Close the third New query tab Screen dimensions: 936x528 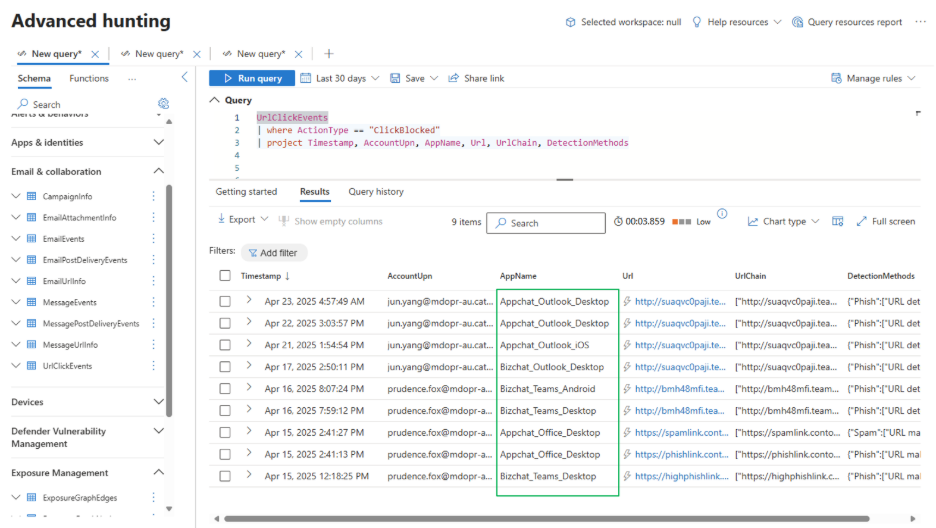pos(298,54)
